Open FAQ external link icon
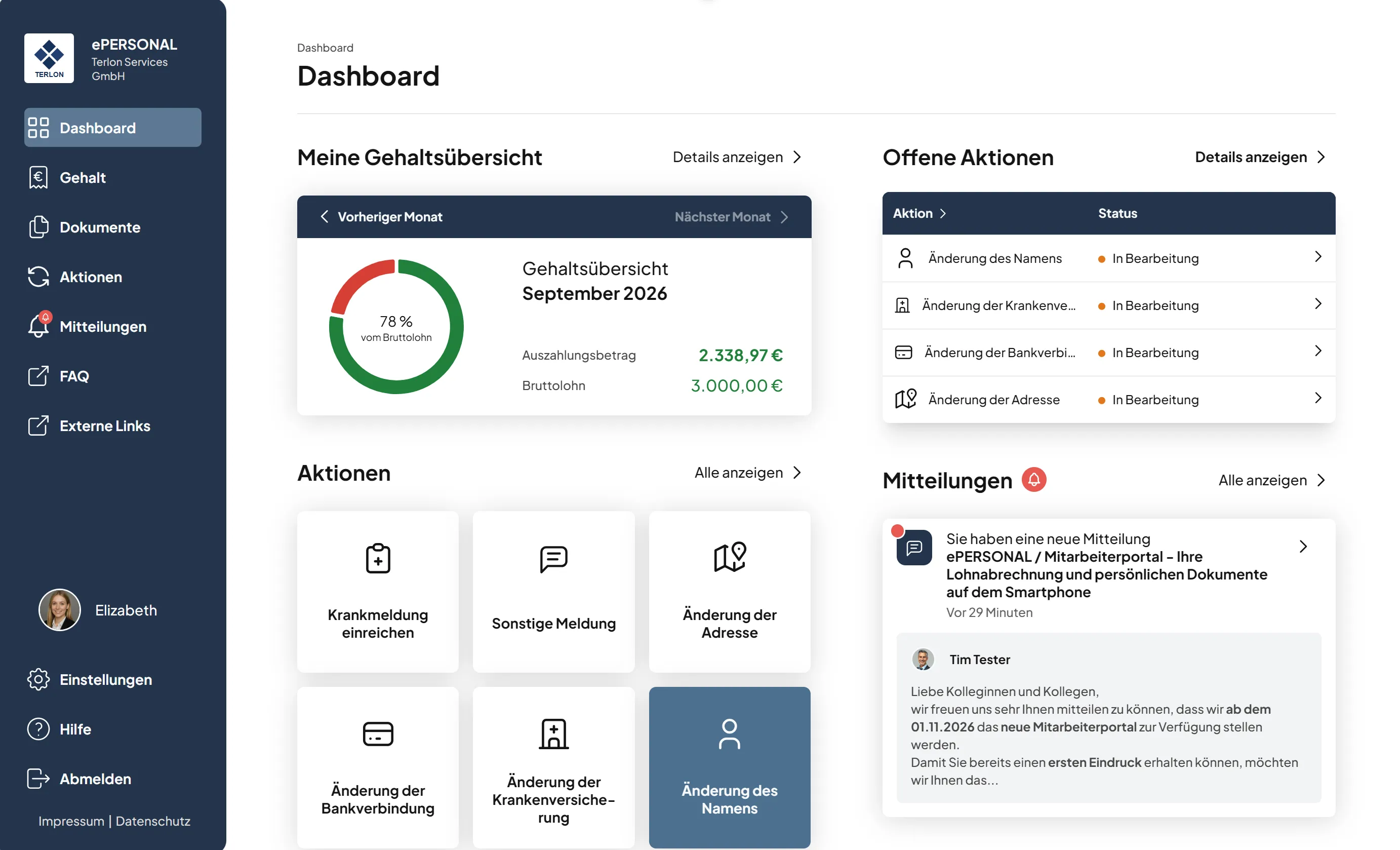 pyautogui.click(x=38, y=376)
